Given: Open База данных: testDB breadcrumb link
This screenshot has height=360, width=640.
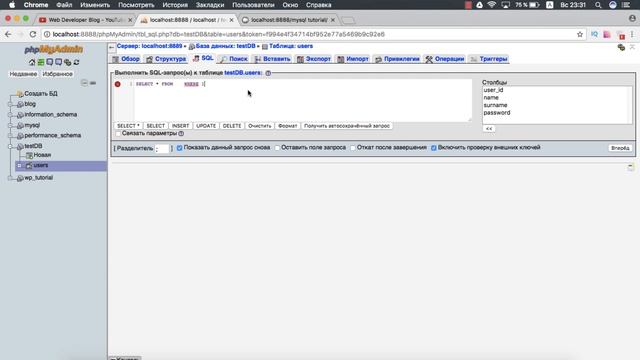Looking at the screenshot, I should 225,46.
